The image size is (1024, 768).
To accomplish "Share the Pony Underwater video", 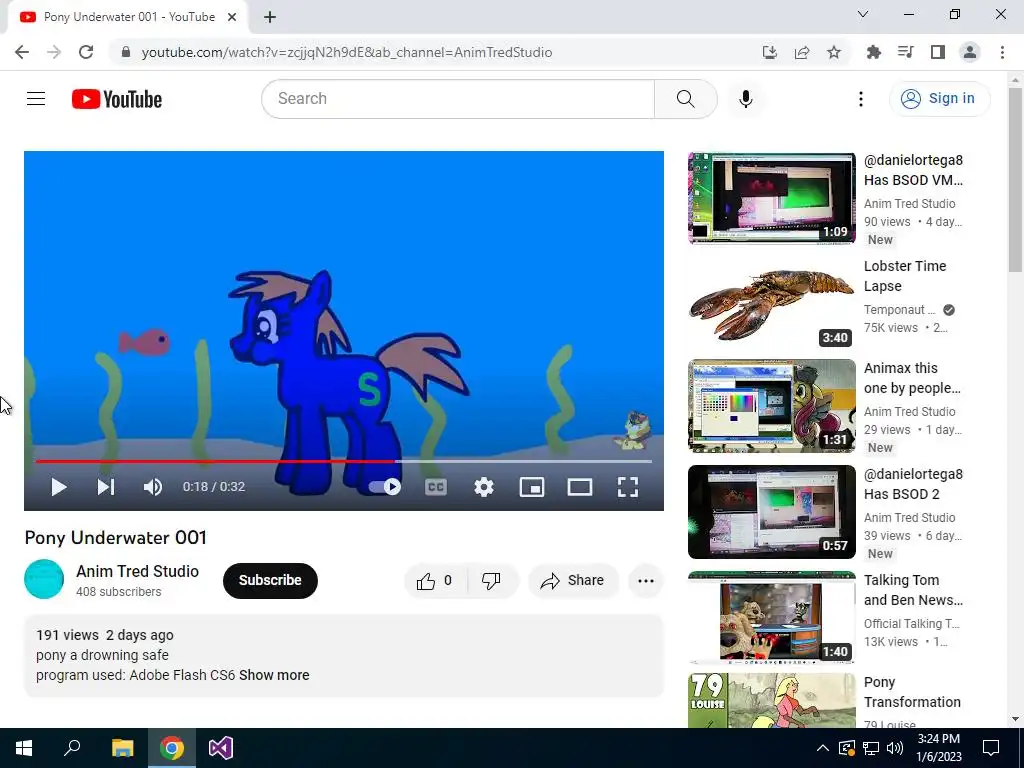I will pyautogui.click(x=573, y=581).
